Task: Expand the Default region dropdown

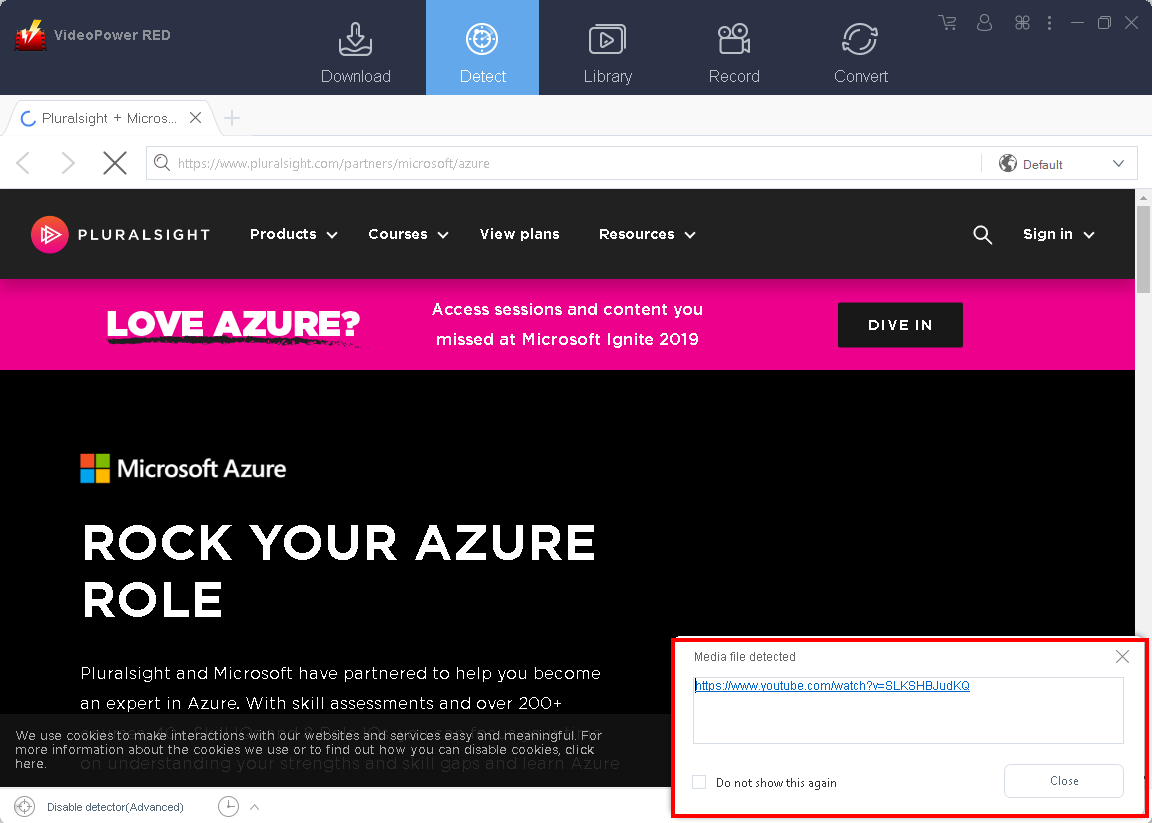Action: pyautogui.click(x=1120, y=163)
